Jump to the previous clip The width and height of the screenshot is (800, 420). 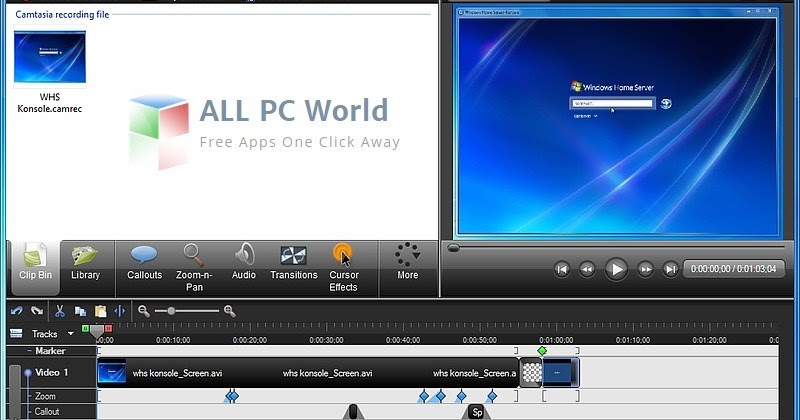[x=562, y=269]
